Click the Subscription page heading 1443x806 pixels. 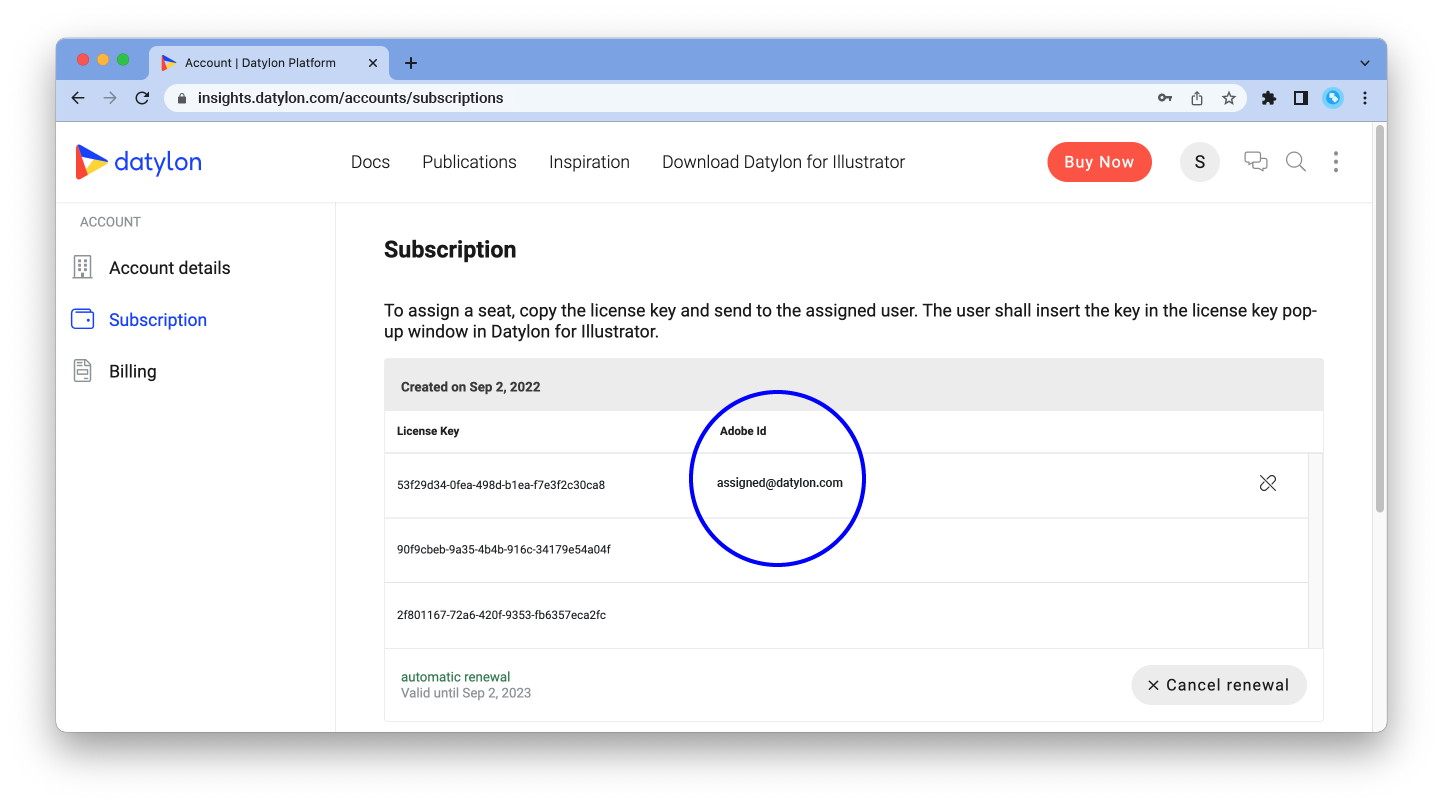[x=450, y=250]
